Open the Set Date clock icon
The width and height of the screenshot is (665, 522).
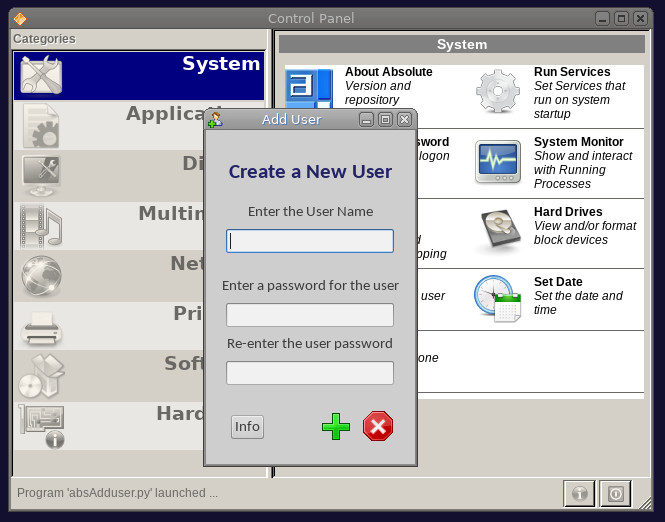click(x=497, y=299)
